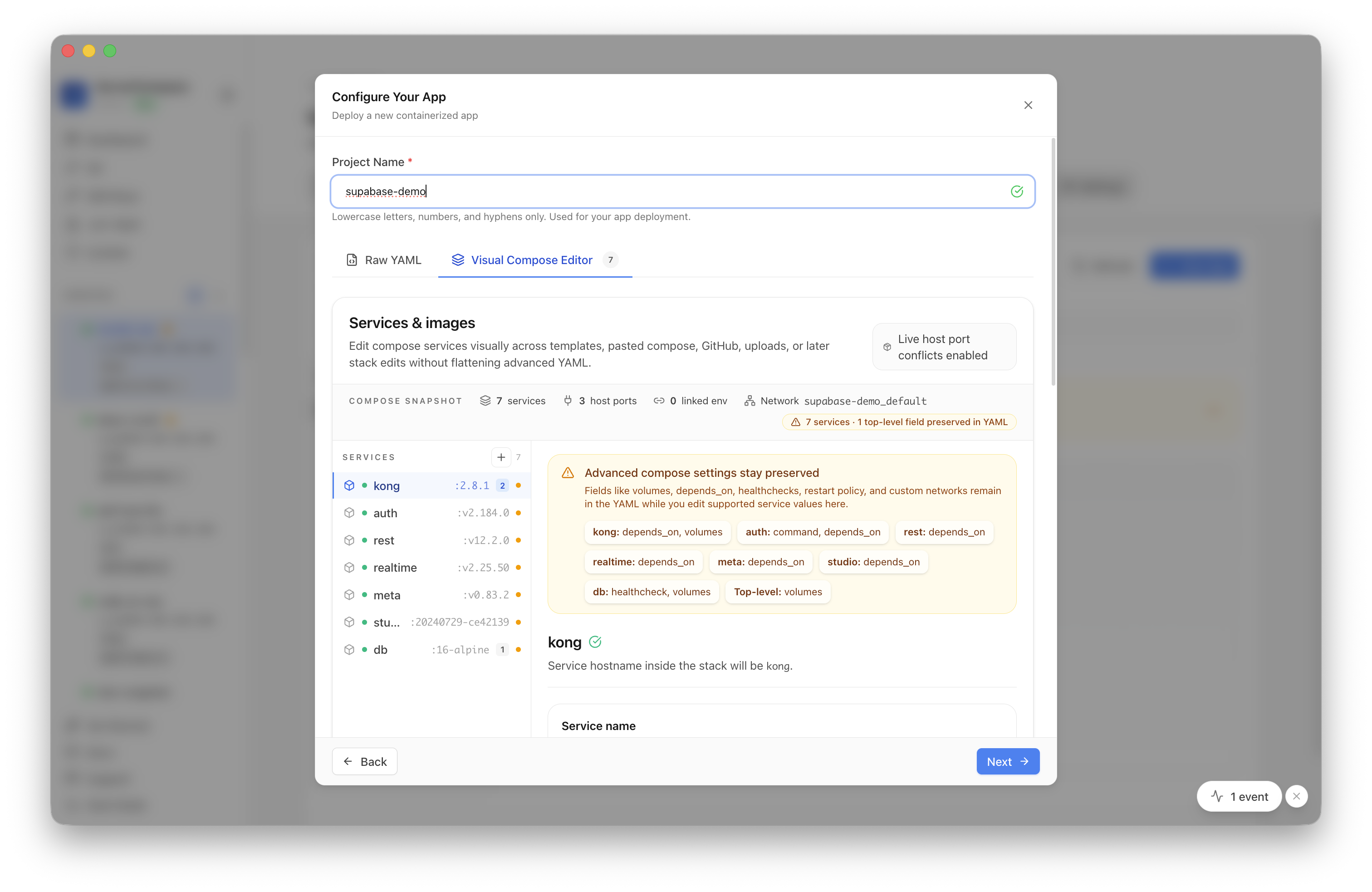Click the yellow macOS minimize window button
The width and height of the screenshot is (1372, 892).
pos(89,51)
